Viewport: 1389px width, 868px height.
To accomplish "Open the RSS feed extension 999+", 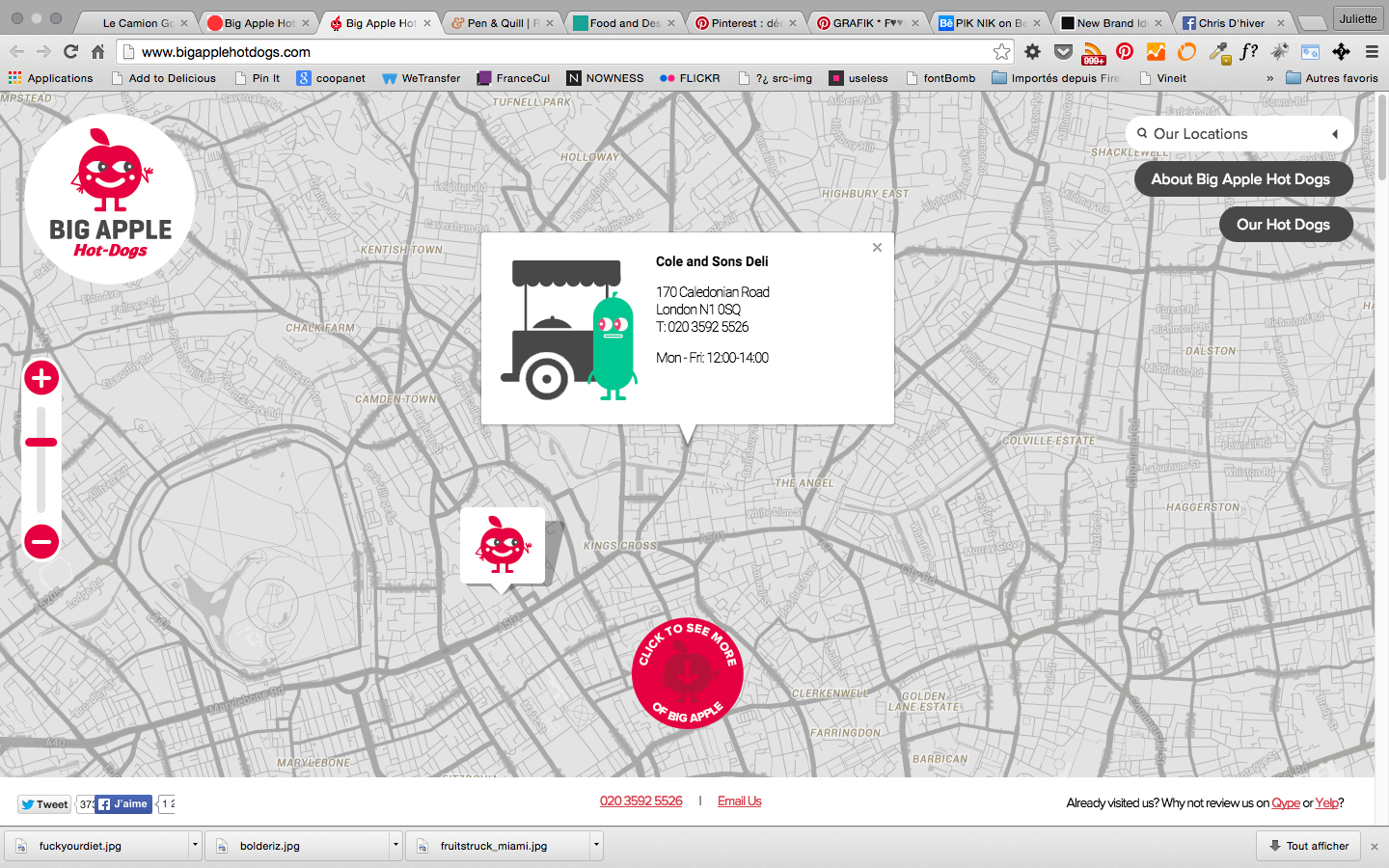I will tap(1094, 53).
